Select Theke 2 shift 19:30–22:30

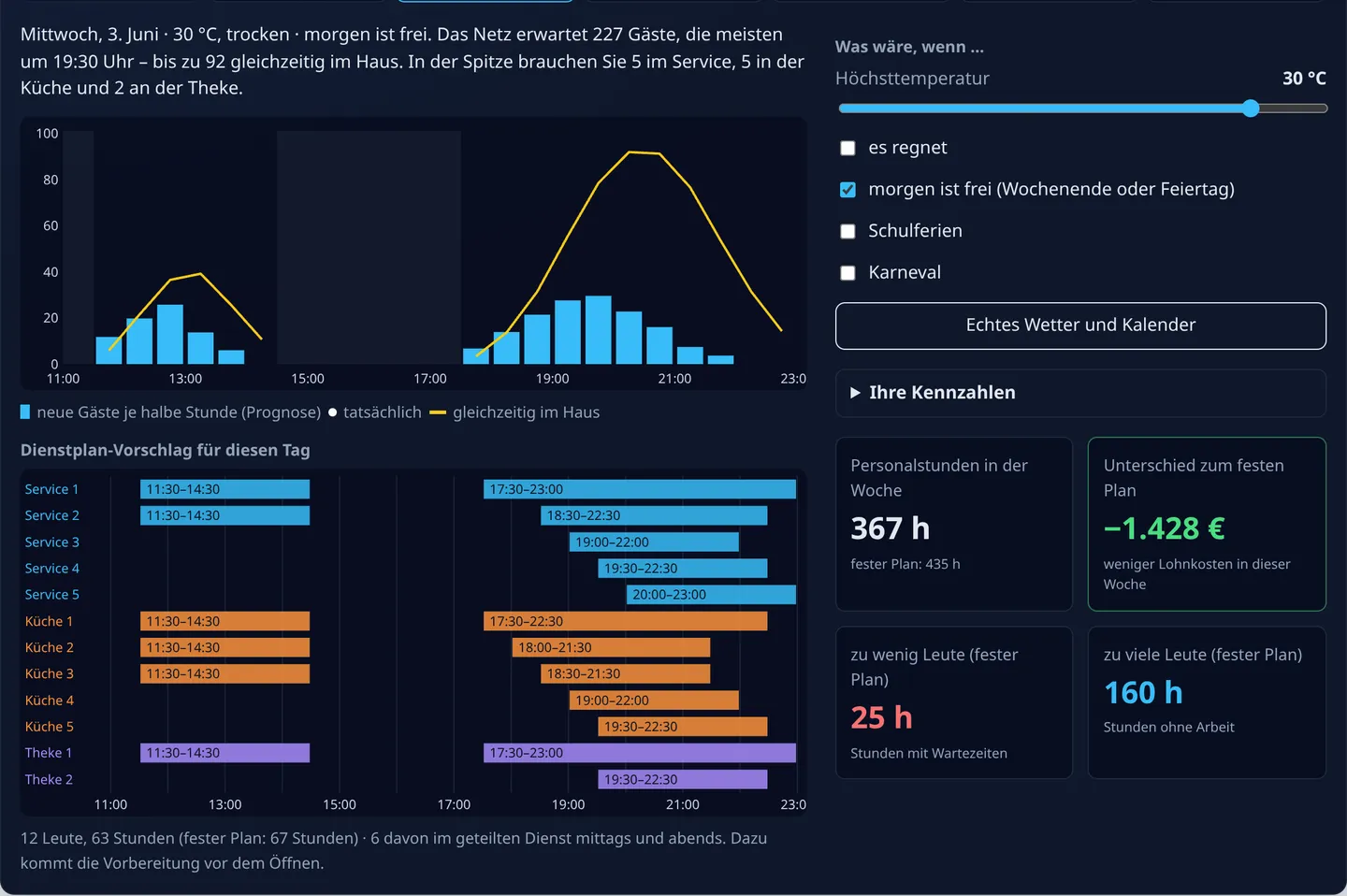(x=683, y=779)
